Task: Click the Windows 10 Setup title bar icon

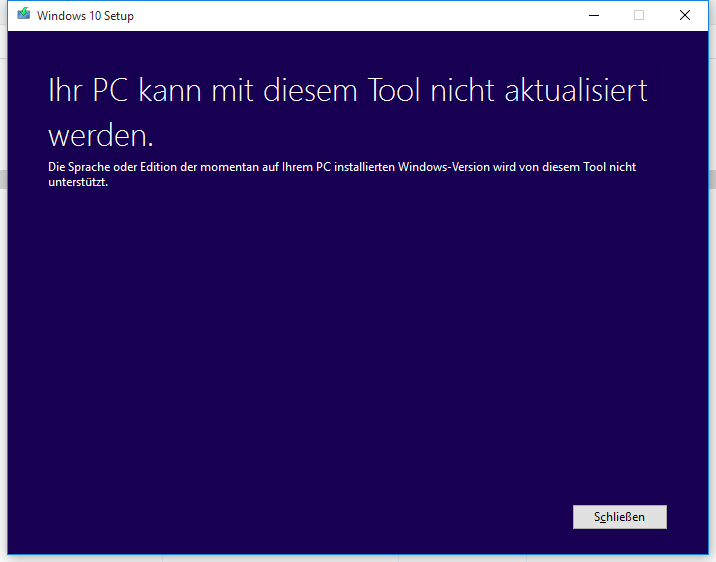Action: point(23,14)
